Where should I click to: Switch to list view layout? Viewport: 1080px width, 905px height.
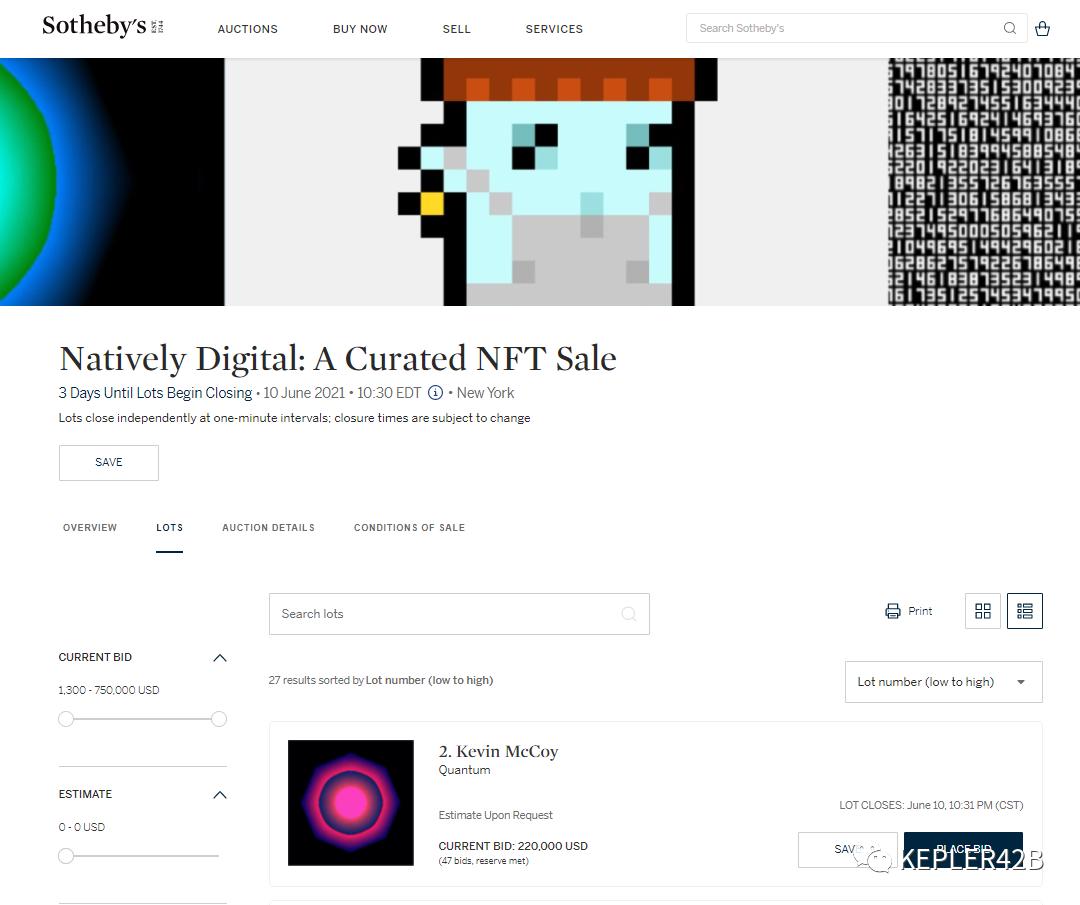(x=1025, y=611)
